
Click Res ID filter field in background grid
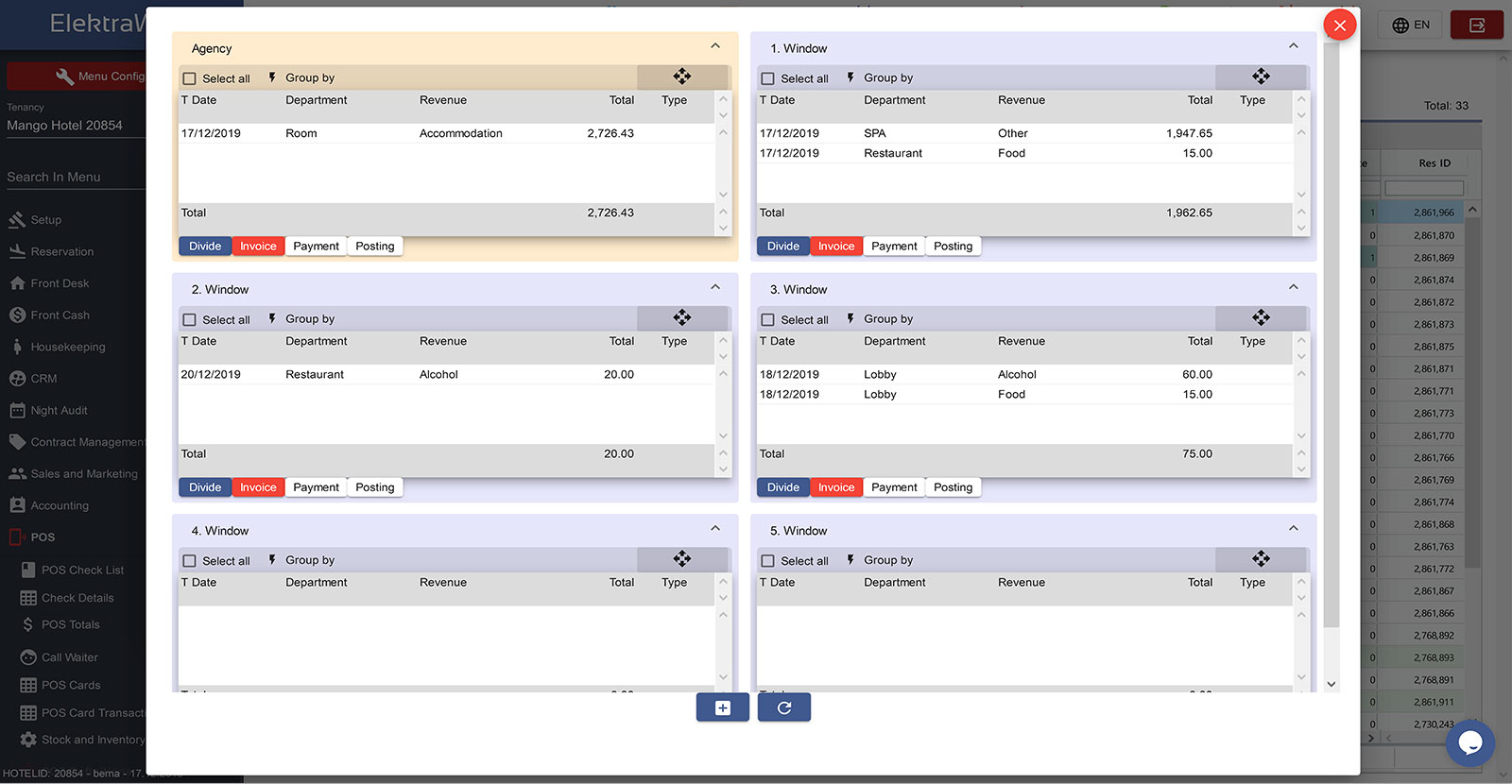tap(1424, 189)
